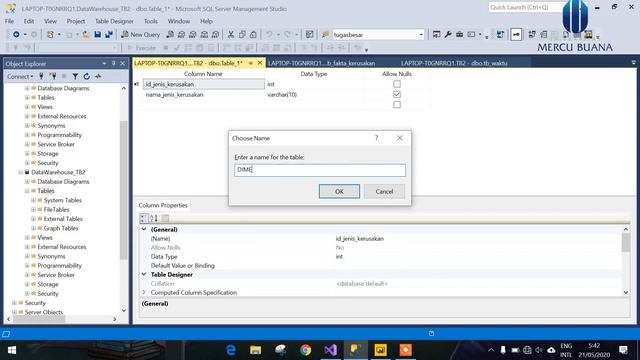Image resolution: width=640 pixels, height=360 pixels.
Task: Open the tugasbesar database dropdown
Action: point(421,35)
